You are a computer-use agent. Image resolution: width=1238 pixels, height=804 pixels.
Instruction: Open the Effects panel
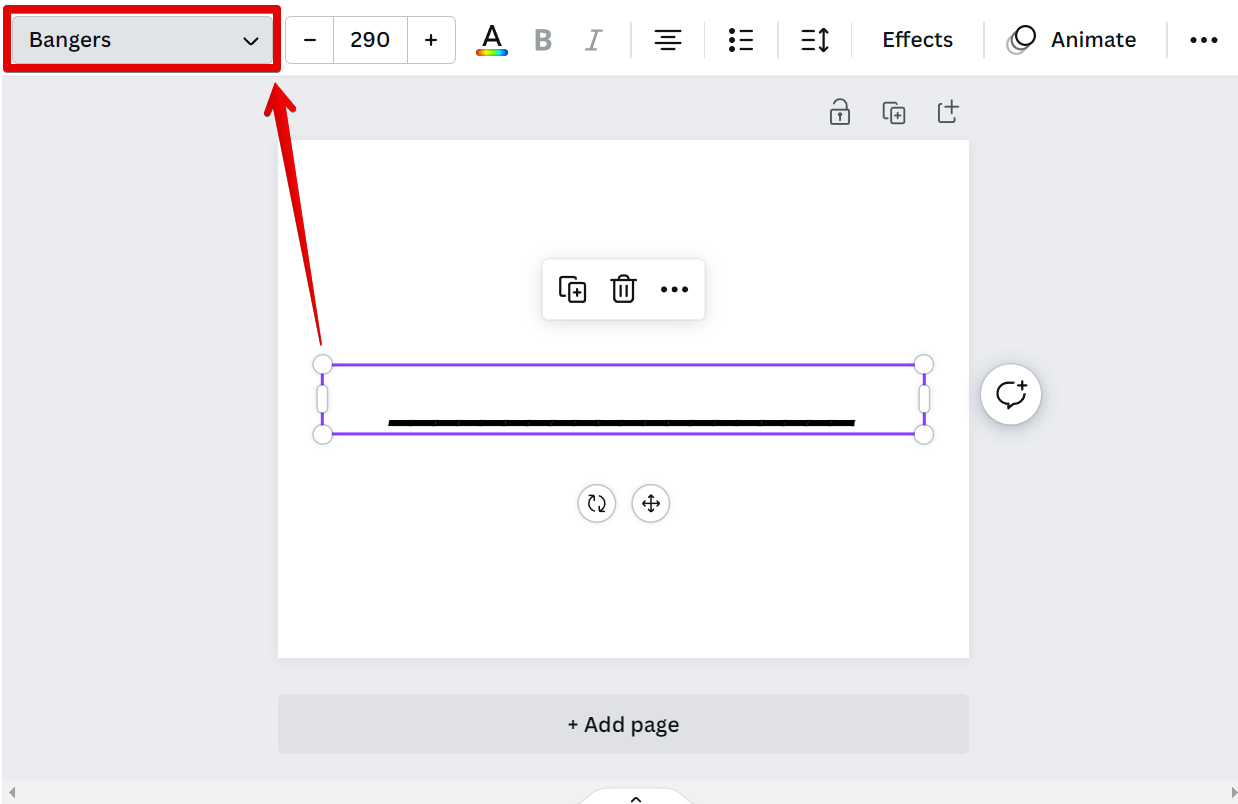[x=917, y=40]
